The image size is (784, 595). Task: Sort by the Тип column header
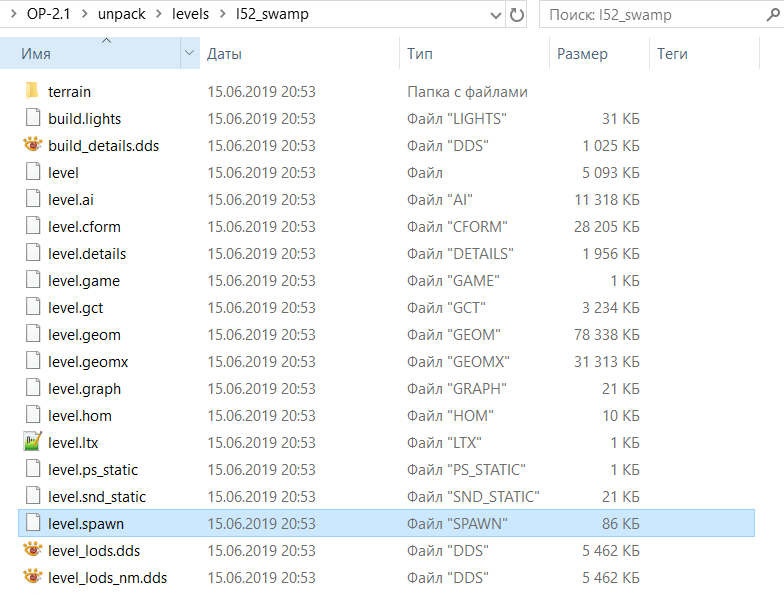[474, 53]
